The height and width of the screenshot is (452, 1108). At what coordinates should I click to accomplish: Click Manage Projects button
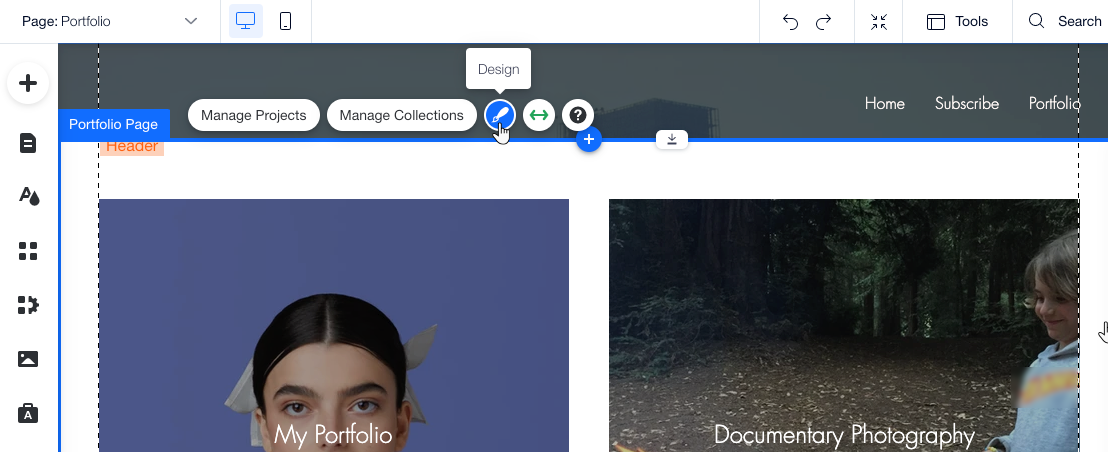coord(254,115)
